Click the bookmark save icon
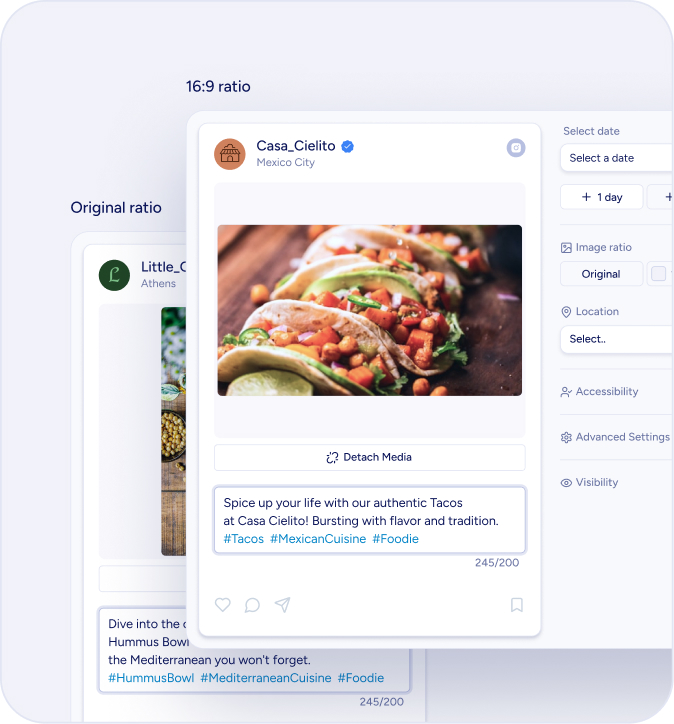Image resolution: width=674 pixels, height=724 pixels. pos(517,605)
